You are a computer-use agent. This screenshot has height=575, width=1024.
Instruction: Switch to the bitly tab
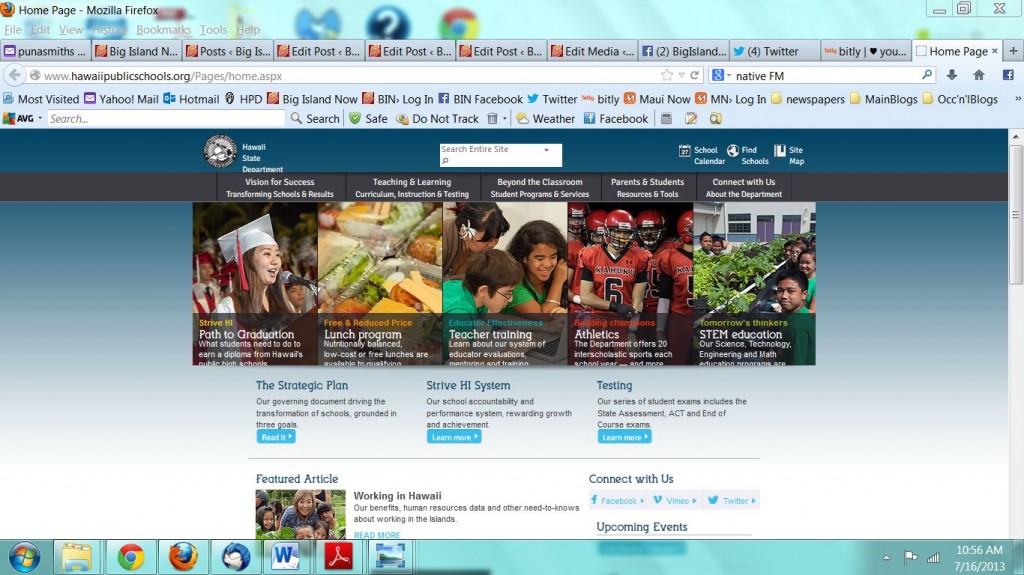click(865, 51)
